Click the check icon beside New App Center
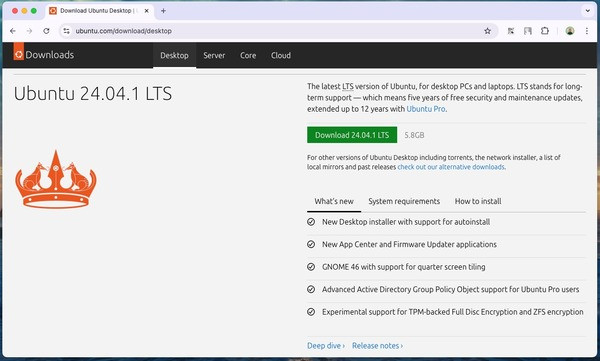Screen dimensions: 600x361 coord(311,244)
